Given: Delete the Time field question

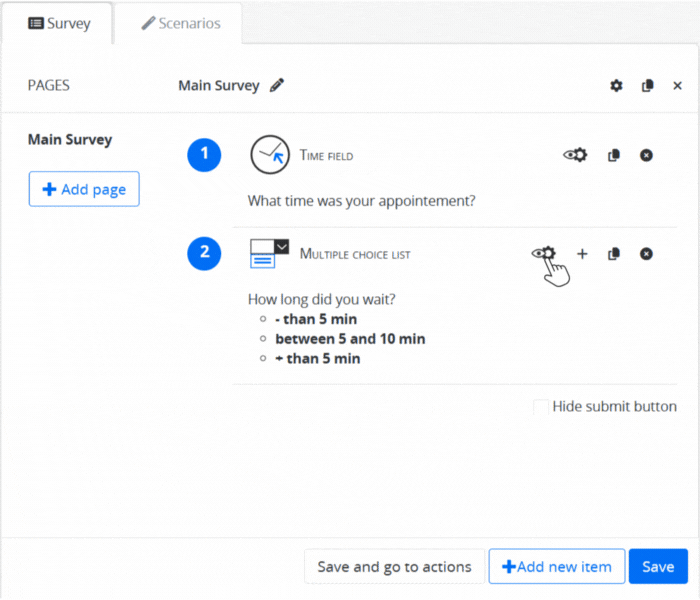Looking at the screenshot, I should [x=646, y=155].
